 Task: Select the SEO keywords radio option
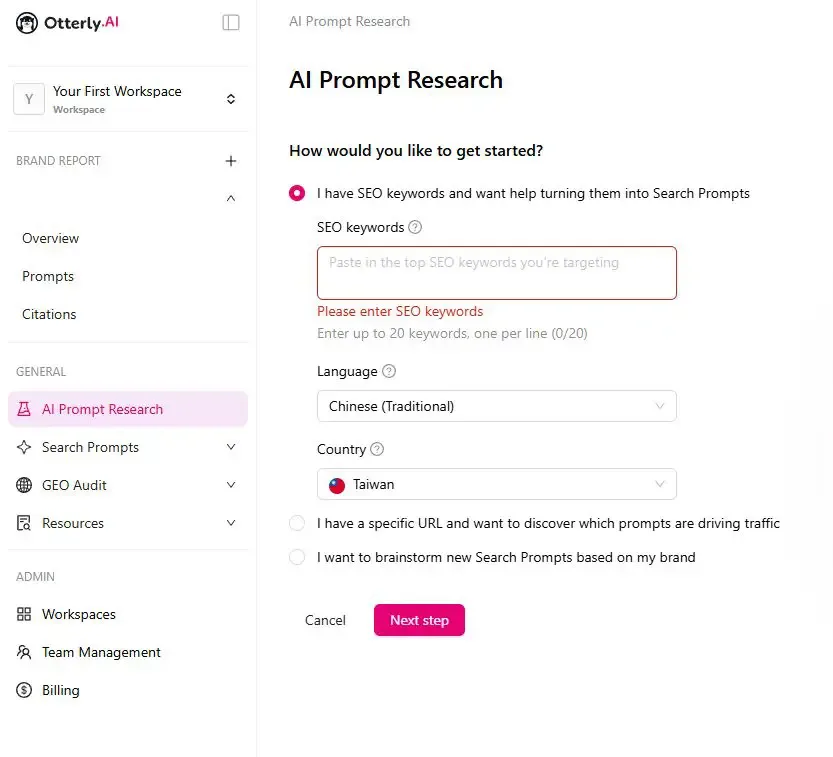click(297, 193)
